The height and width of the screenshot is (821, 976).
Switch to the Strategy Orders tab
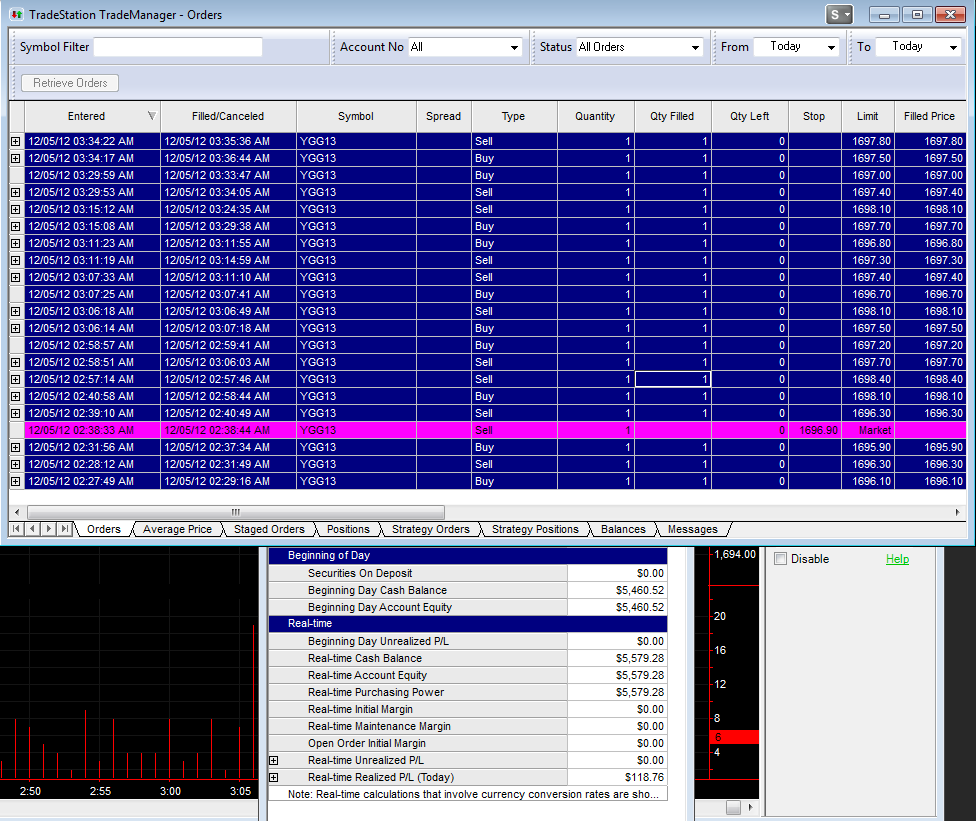coord(430,529)
